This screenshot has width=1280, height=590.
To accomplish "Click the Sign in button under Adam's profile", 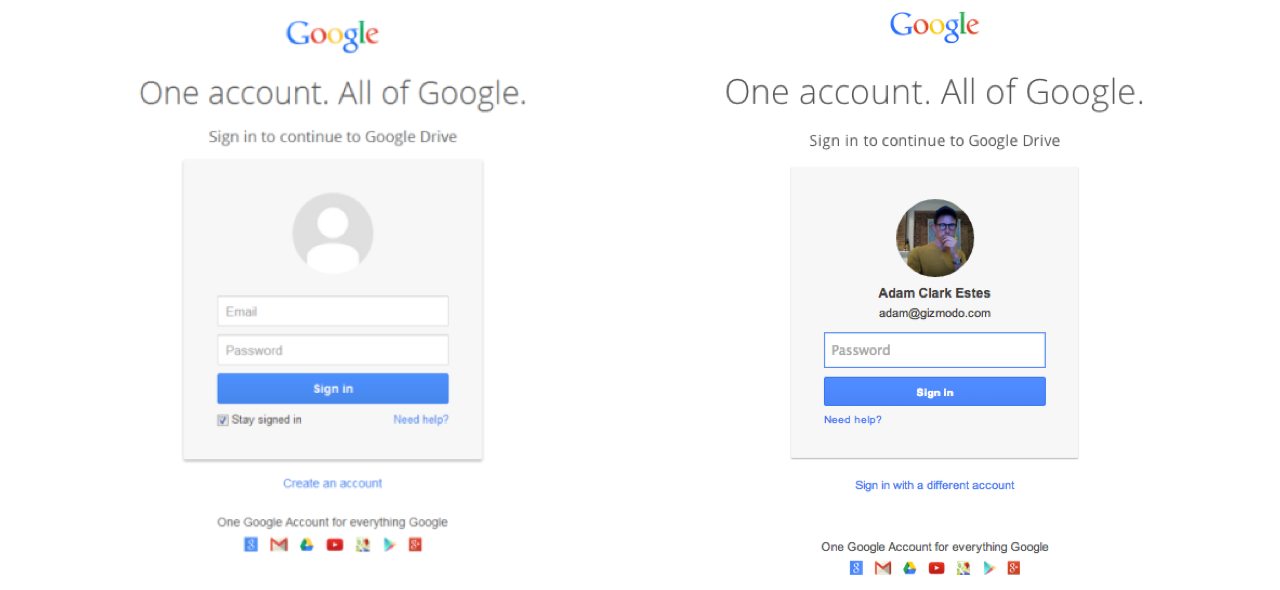I will [x=935, y=392].
